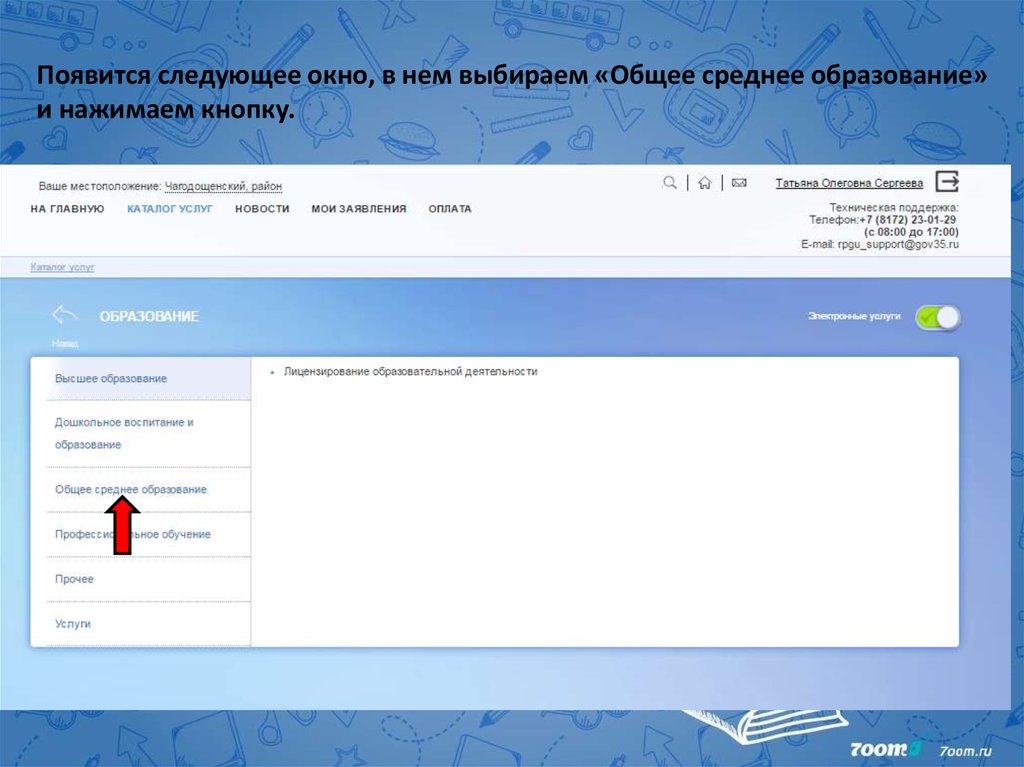Click the search magnifier icon
Image resolution: width=1024 pixels, height=767 pixels.
click(x=670, y=183)
